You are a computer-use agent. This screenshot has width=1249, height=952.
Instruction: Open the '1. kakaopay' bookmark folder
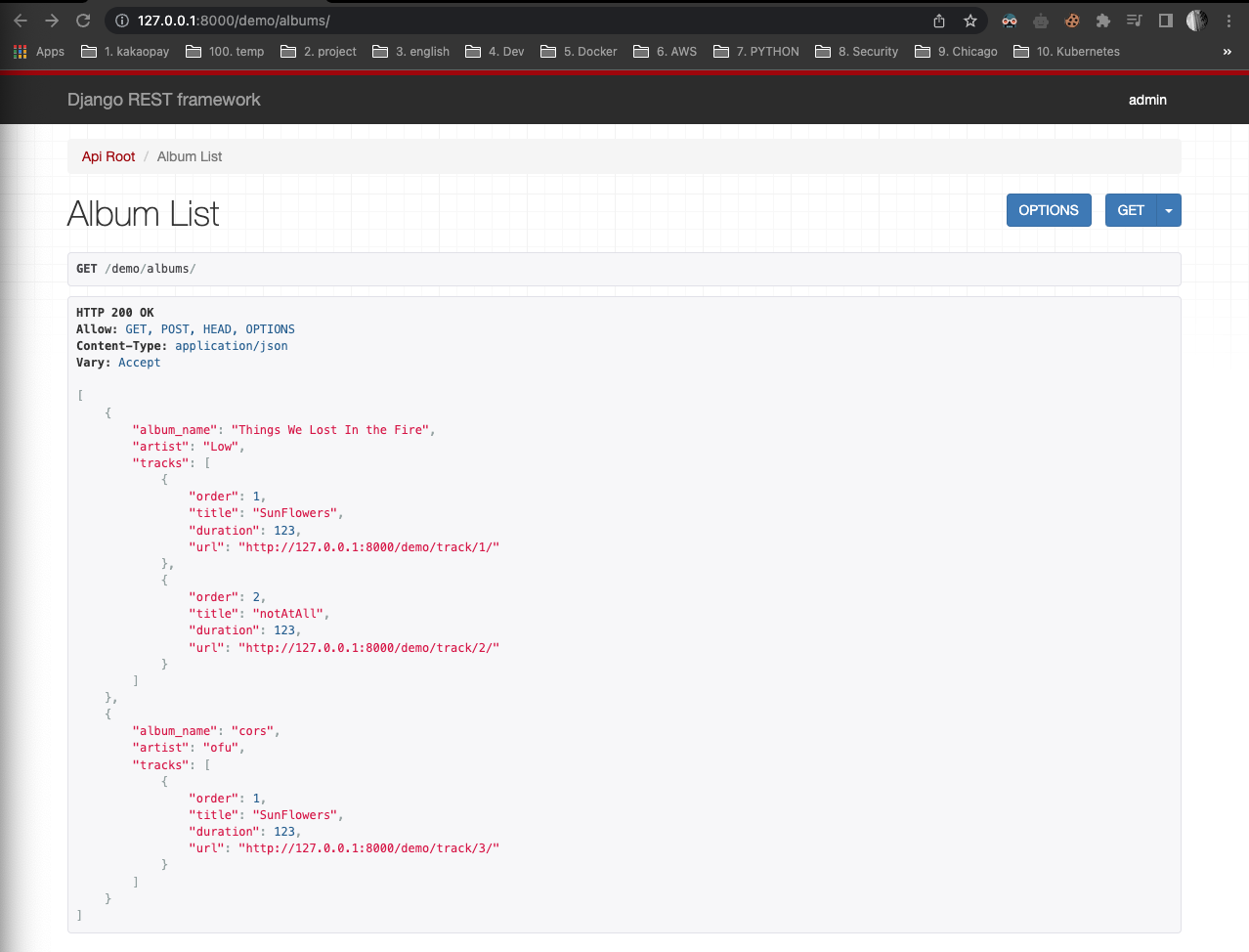coord(125,52)
